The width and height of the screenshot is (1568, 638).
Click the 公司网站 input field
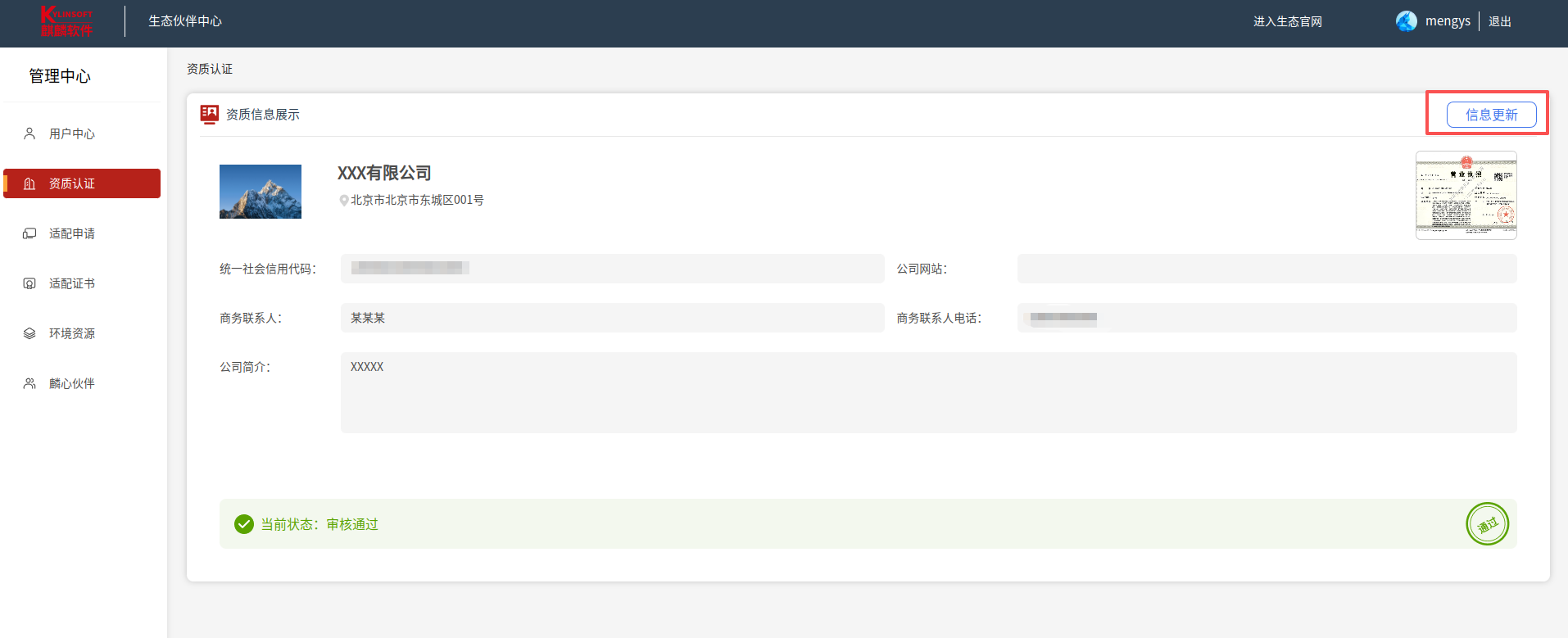coord(1267,269)
